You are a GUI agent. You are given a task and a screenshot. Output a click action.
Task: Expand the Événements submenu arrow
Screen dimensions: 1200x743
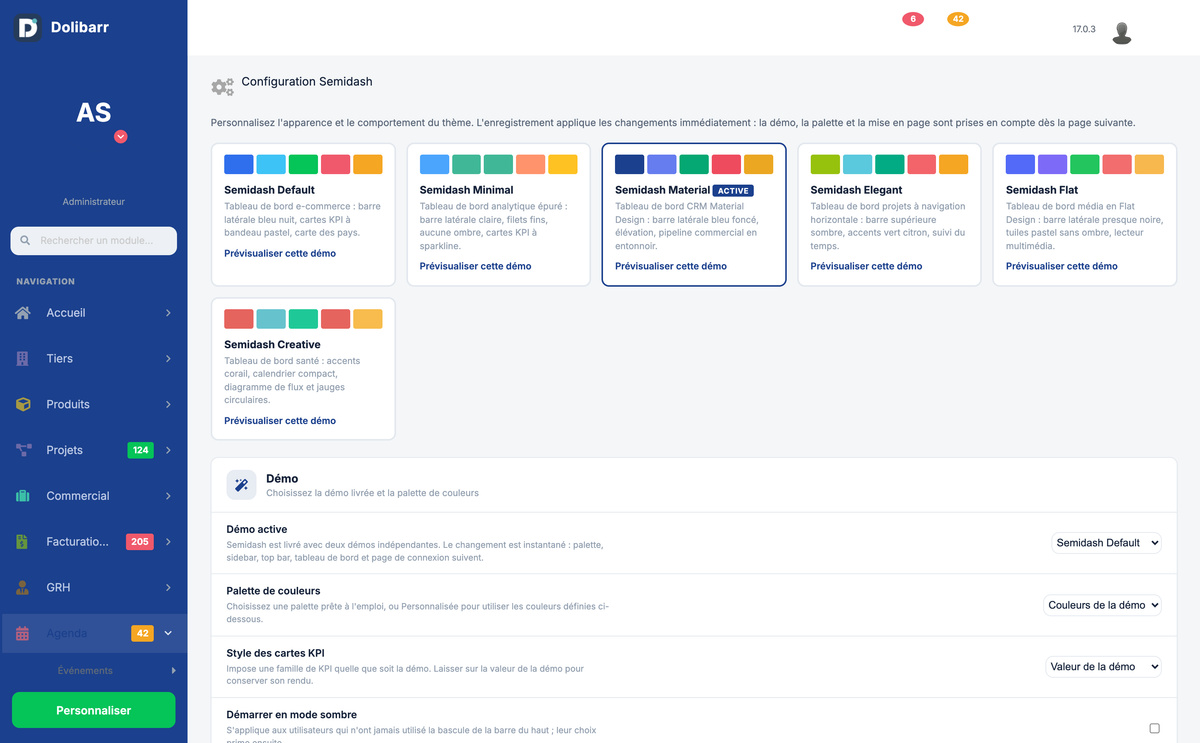click(173, 671)
